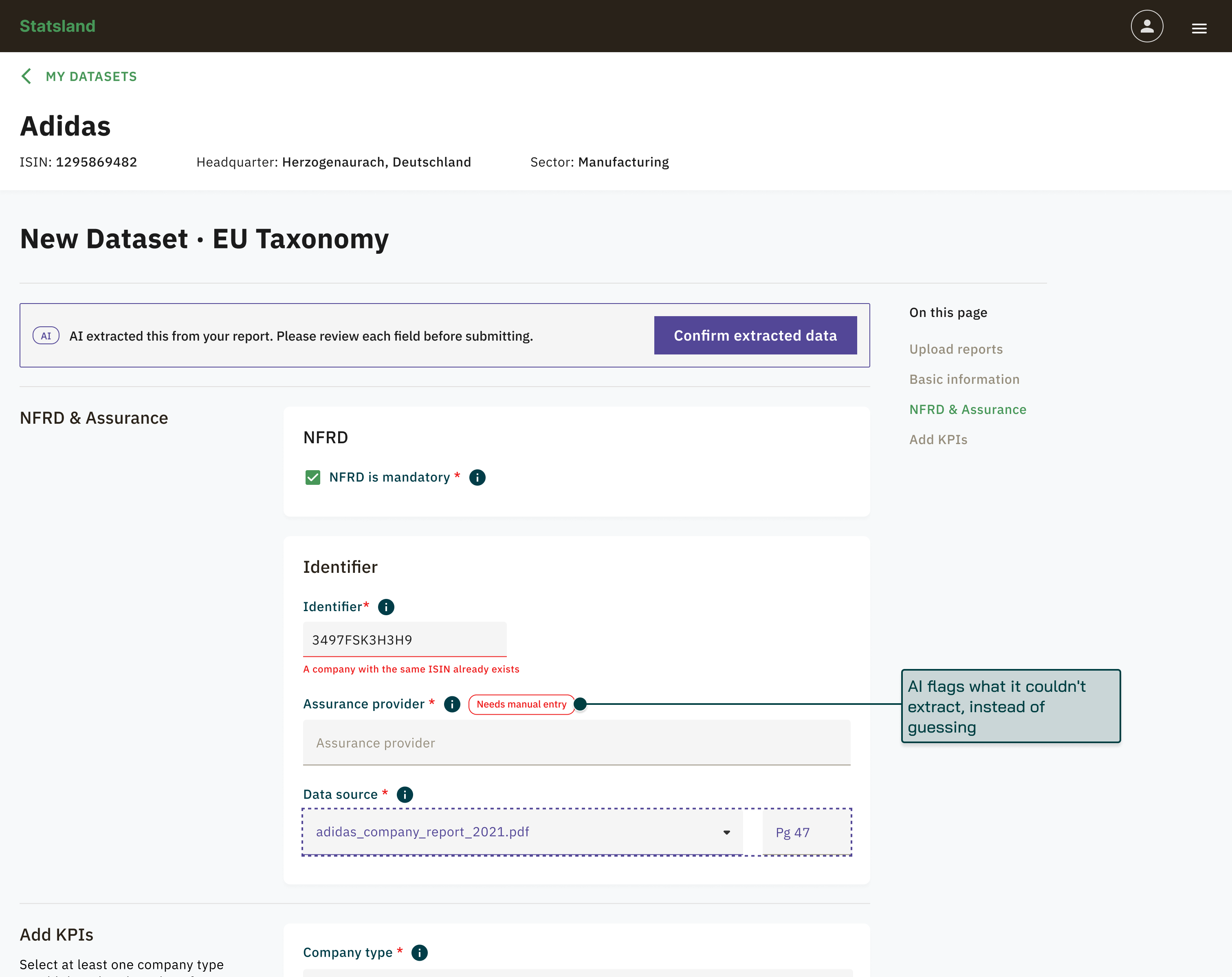This screenshot has width=1232, height=977.
Task: Show info icon for Data source
Action: pyautogui.click(x=405, y=794)
